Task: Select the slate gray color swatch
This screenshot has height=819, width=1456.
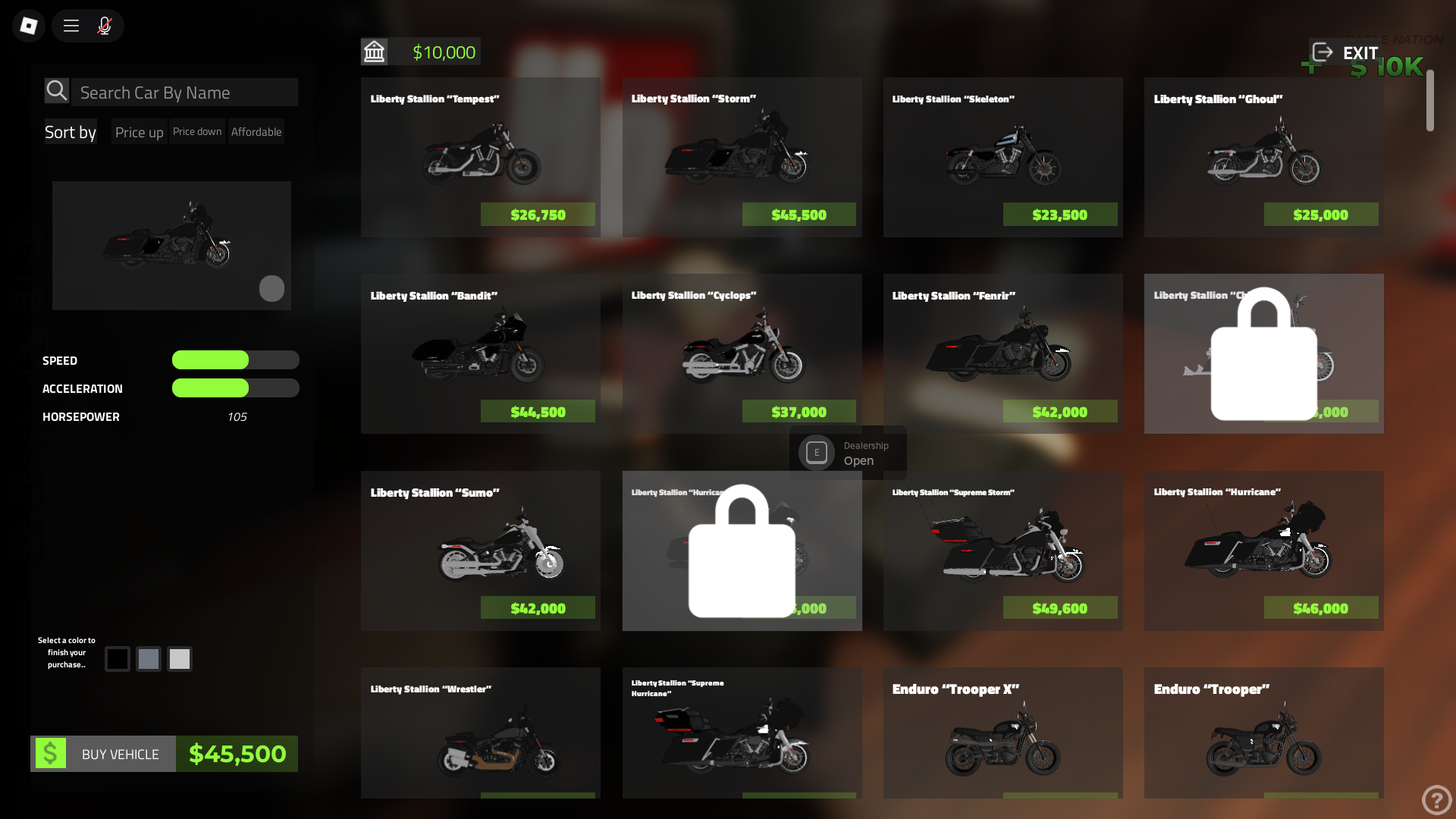Action: [149, 659]
